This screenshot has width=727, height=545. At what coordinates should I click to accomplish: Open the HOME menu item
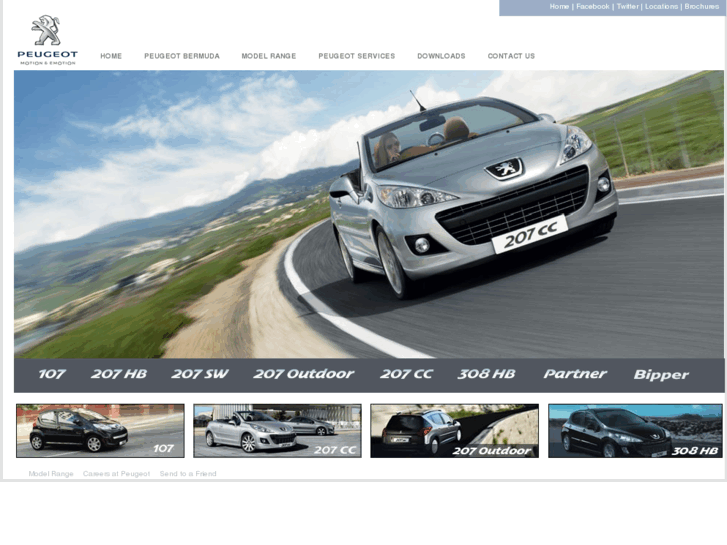(x=111, y=56)
